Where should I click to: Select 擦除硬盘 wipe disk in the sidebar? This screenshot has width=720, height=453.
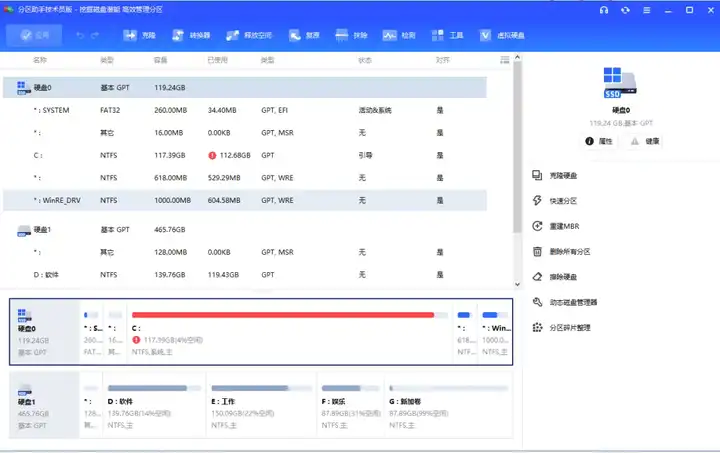coord(555,277)
